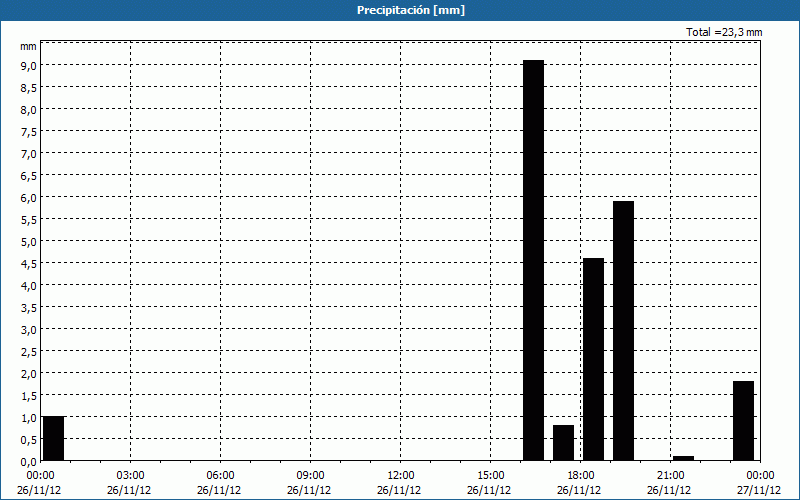Click the 2,5 y-axis value
Screen dimensions: 800x500
[x=29, y=351]
